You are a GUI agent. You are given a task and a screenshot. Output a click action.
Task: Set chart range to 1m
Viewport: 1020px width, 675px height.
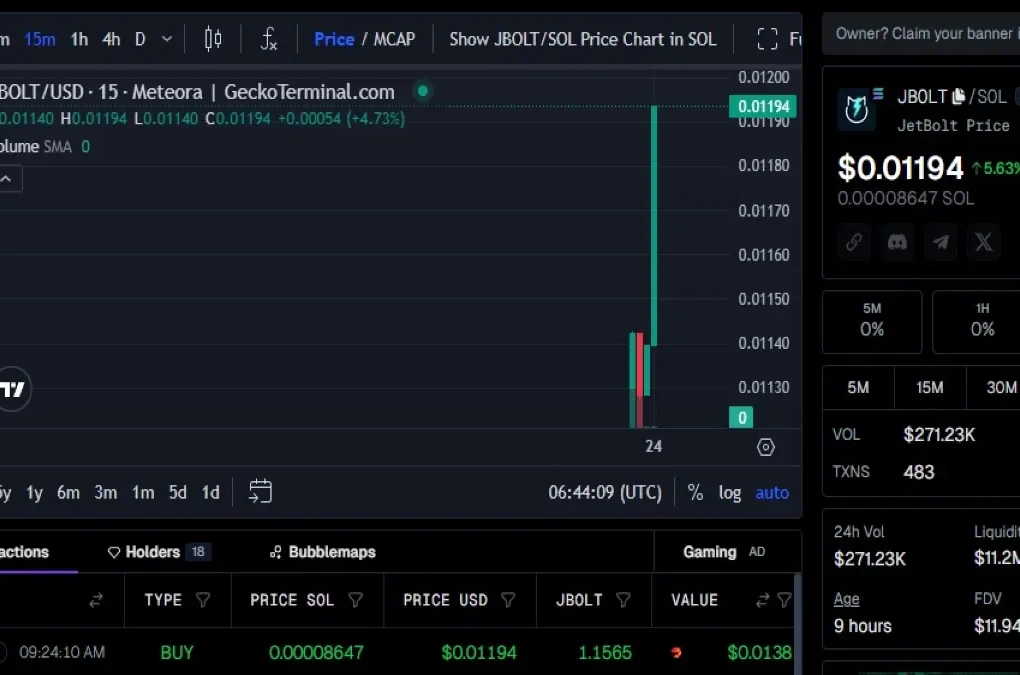click(x=143, y=492)
